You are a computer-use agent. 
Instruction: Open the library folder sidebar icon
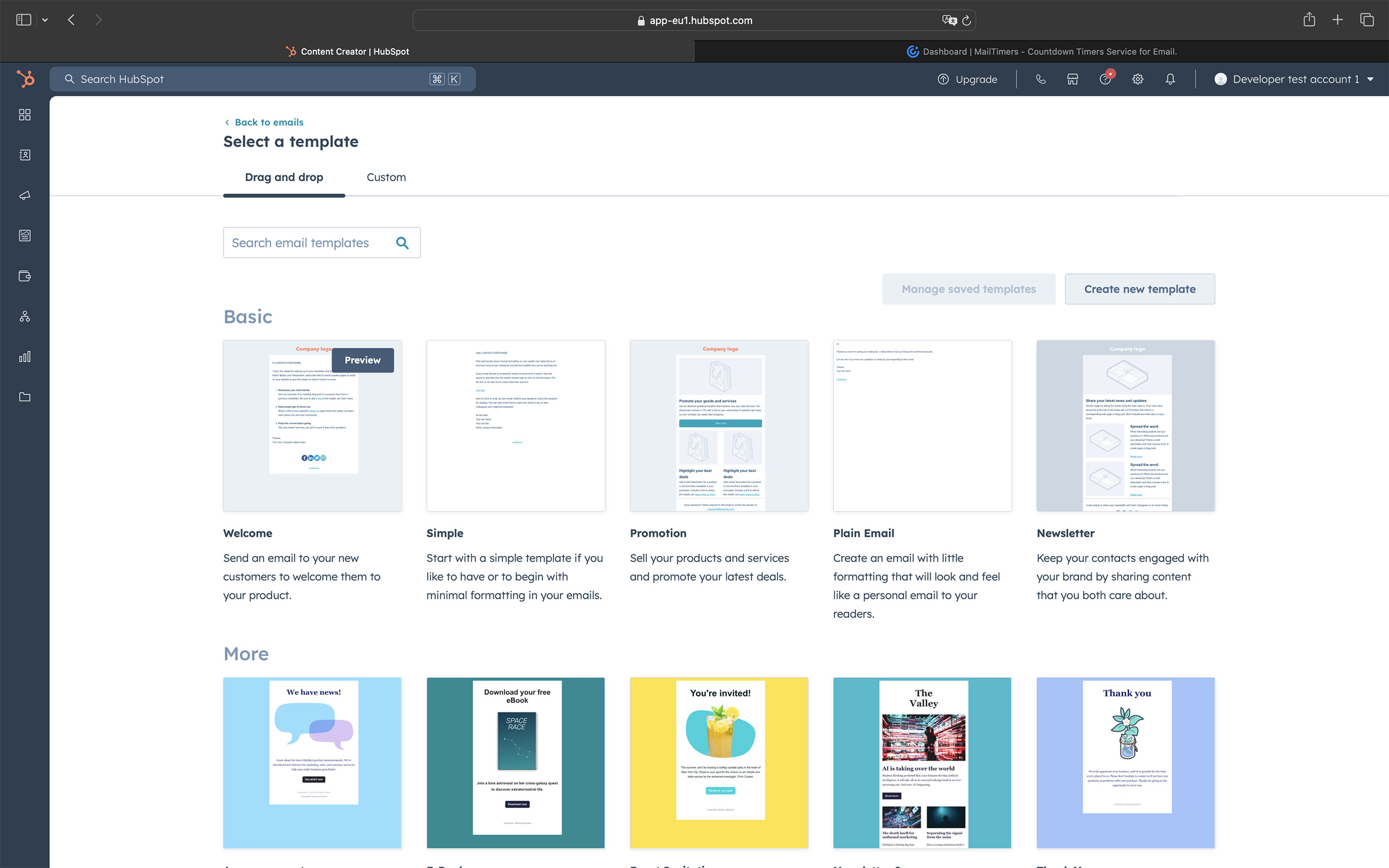(24, 397)
